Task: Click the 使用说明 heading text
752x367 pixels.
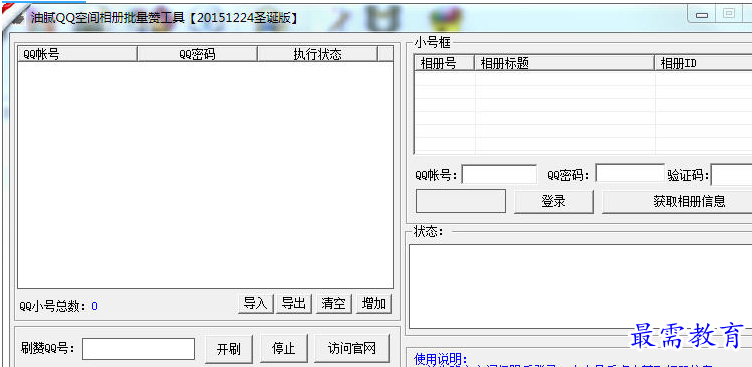Action: [x=441, y=359]
